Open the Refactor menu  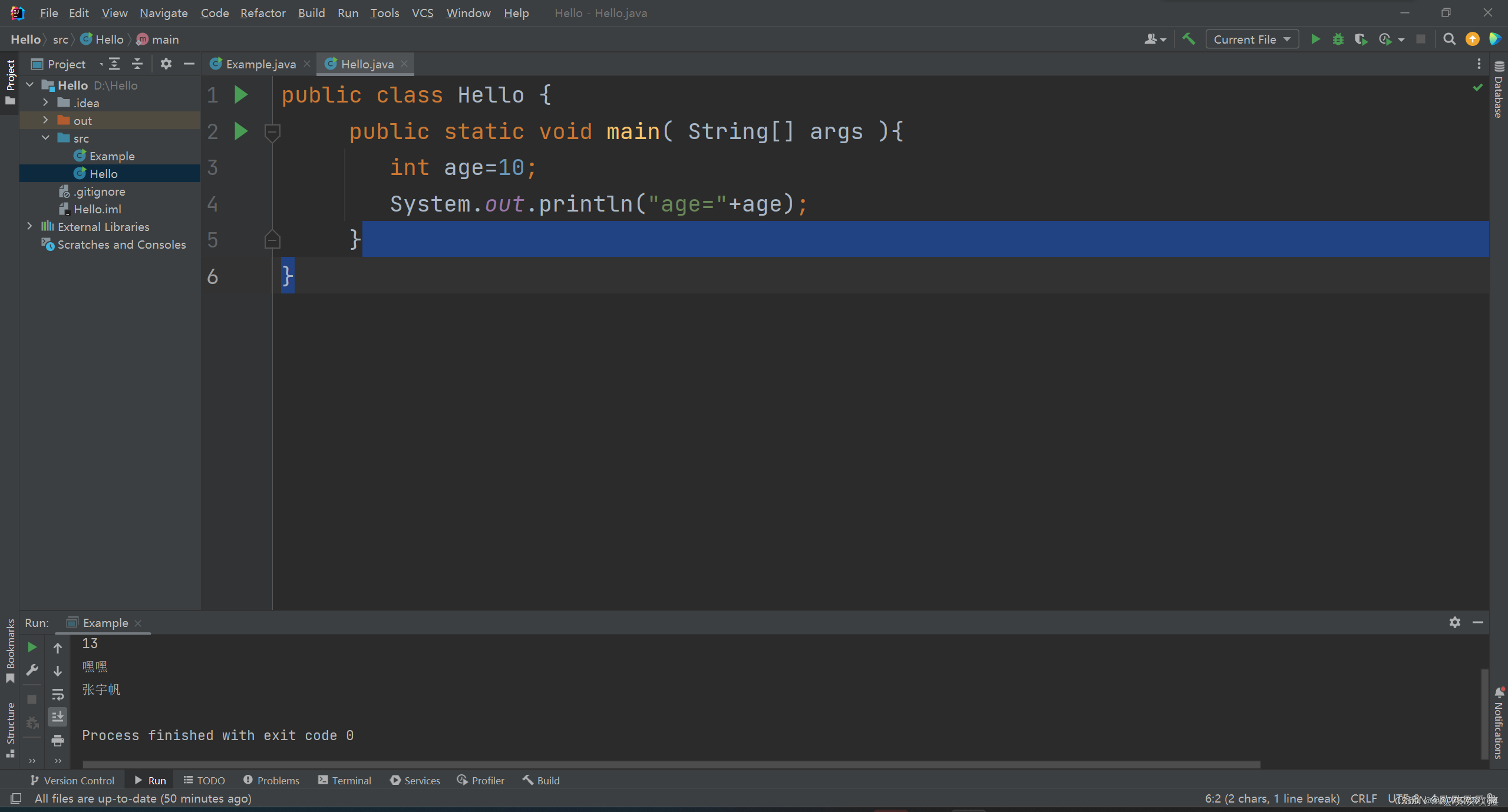pos(262,13)
